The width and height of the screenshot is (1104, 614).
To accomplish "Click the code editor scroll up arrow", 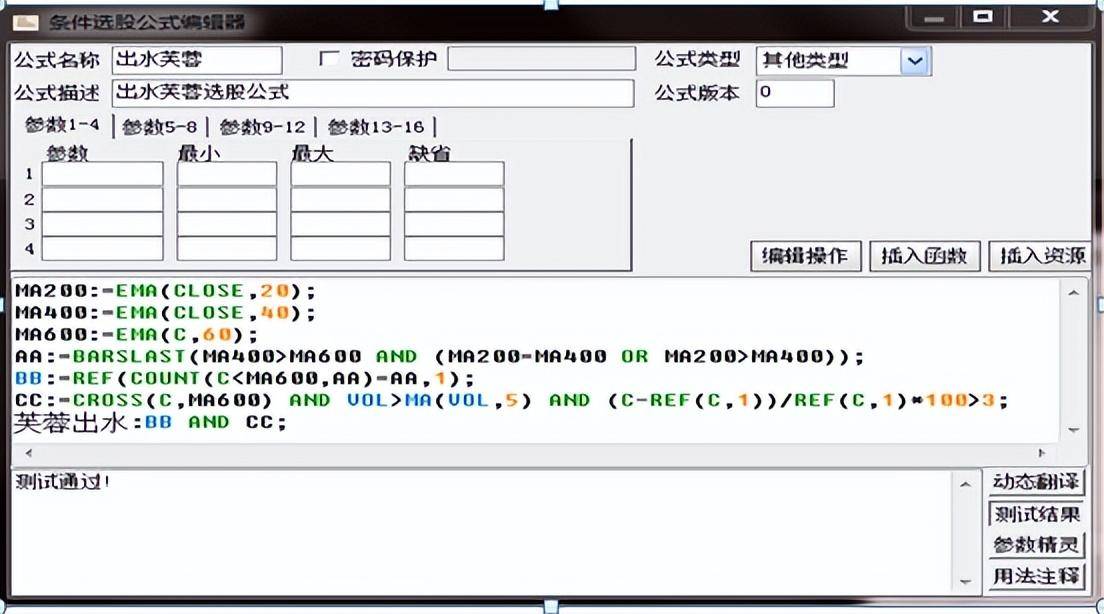I will [x=1073, y=292].
